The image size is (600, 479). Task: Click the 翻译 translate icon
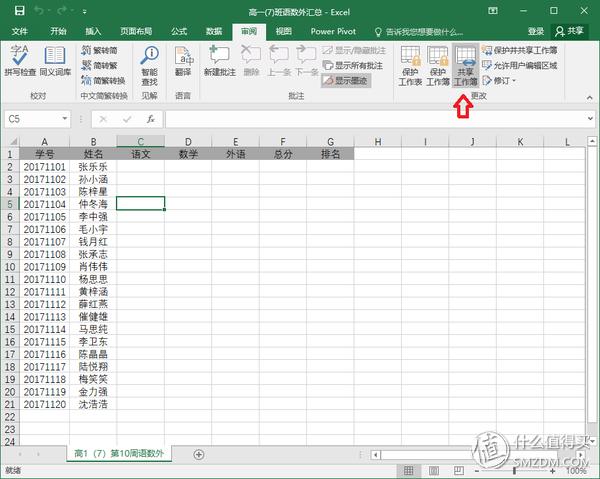(183, 60)
